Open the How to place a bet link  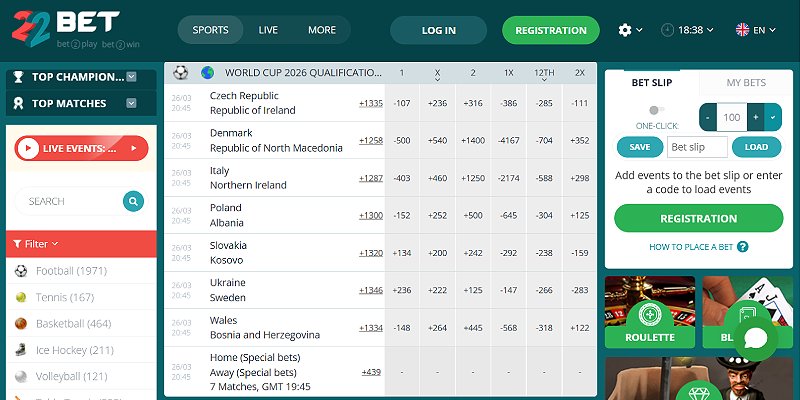(691, 247)
